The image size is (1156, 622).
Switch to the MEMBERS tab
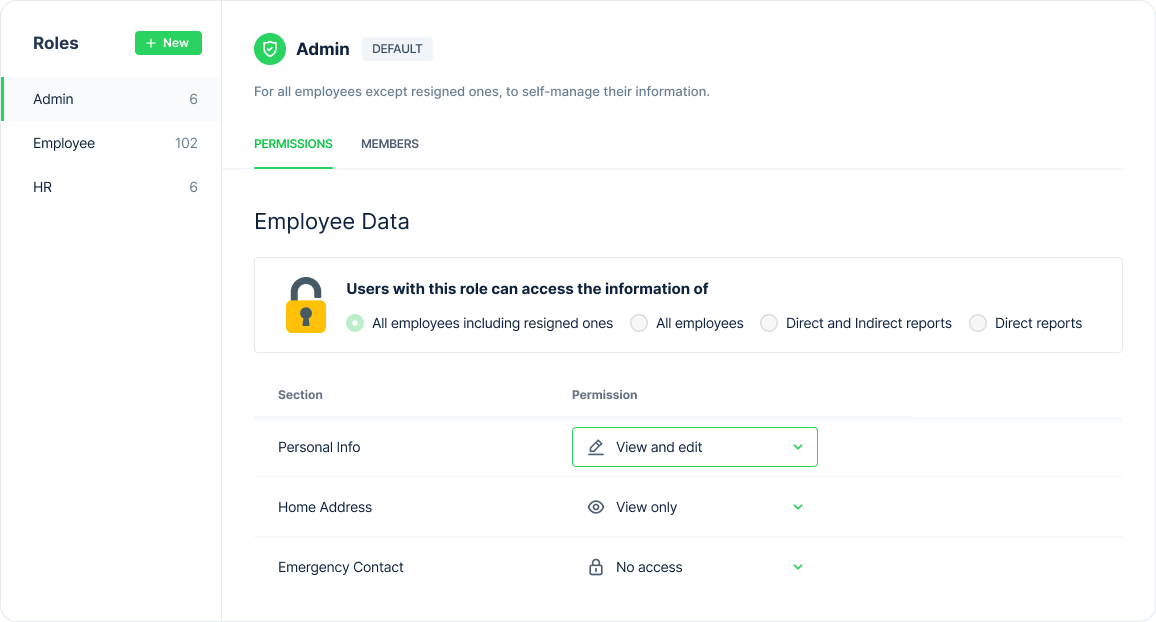click(389, 144)
